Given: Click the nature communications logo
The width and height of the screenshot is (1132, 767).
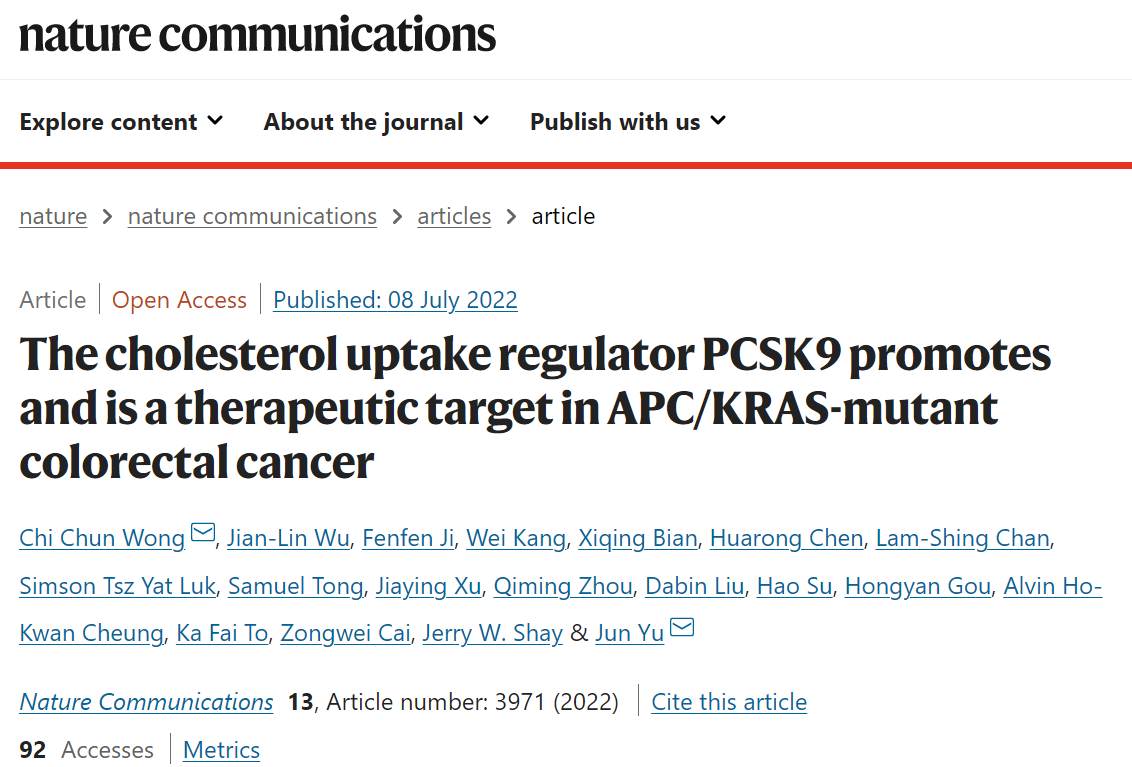Looking at the screenshot, I should (258, 34).
